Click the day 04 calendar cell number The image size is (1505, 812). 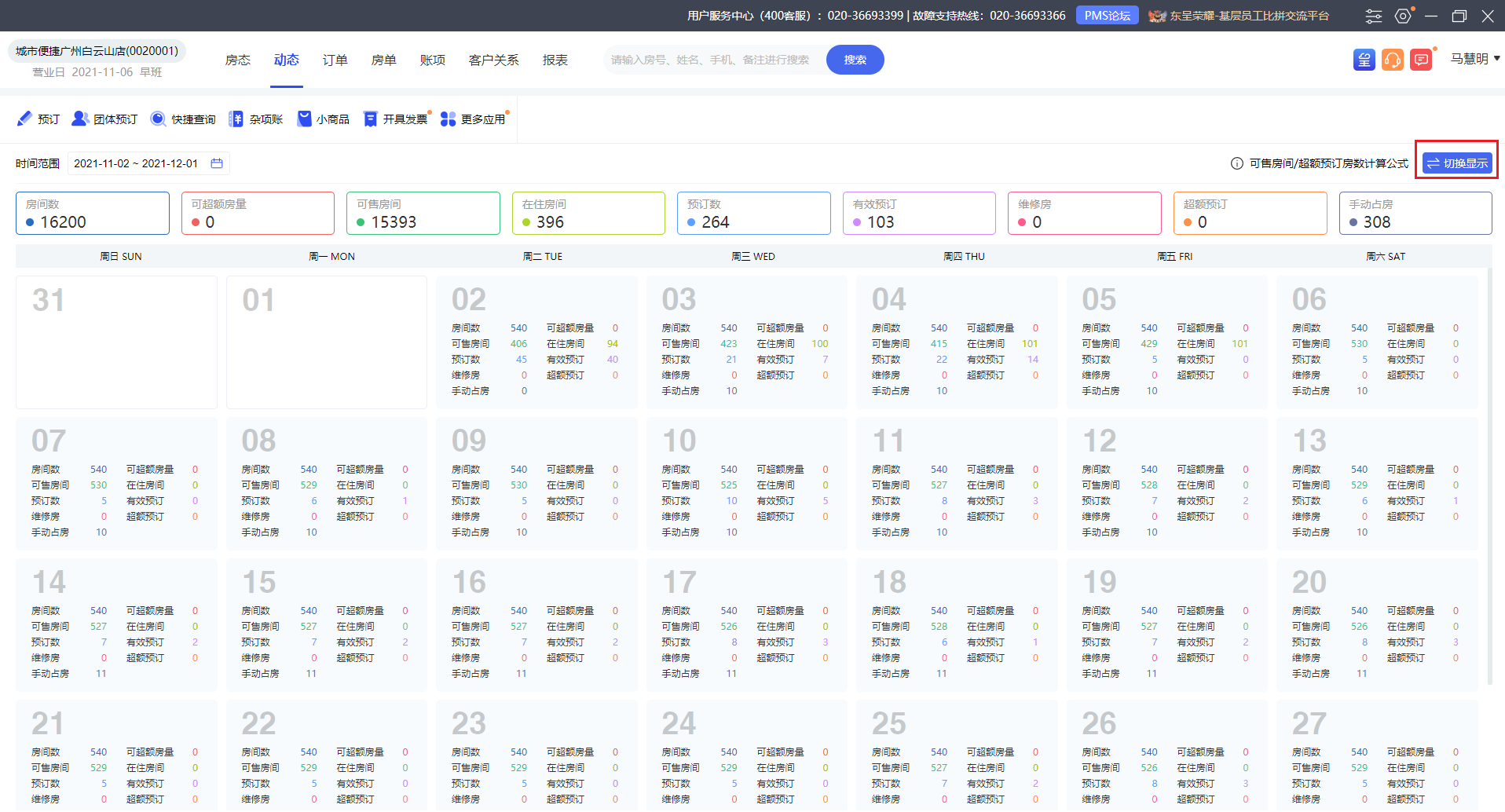pyautogui.click(x=889, y=300)
